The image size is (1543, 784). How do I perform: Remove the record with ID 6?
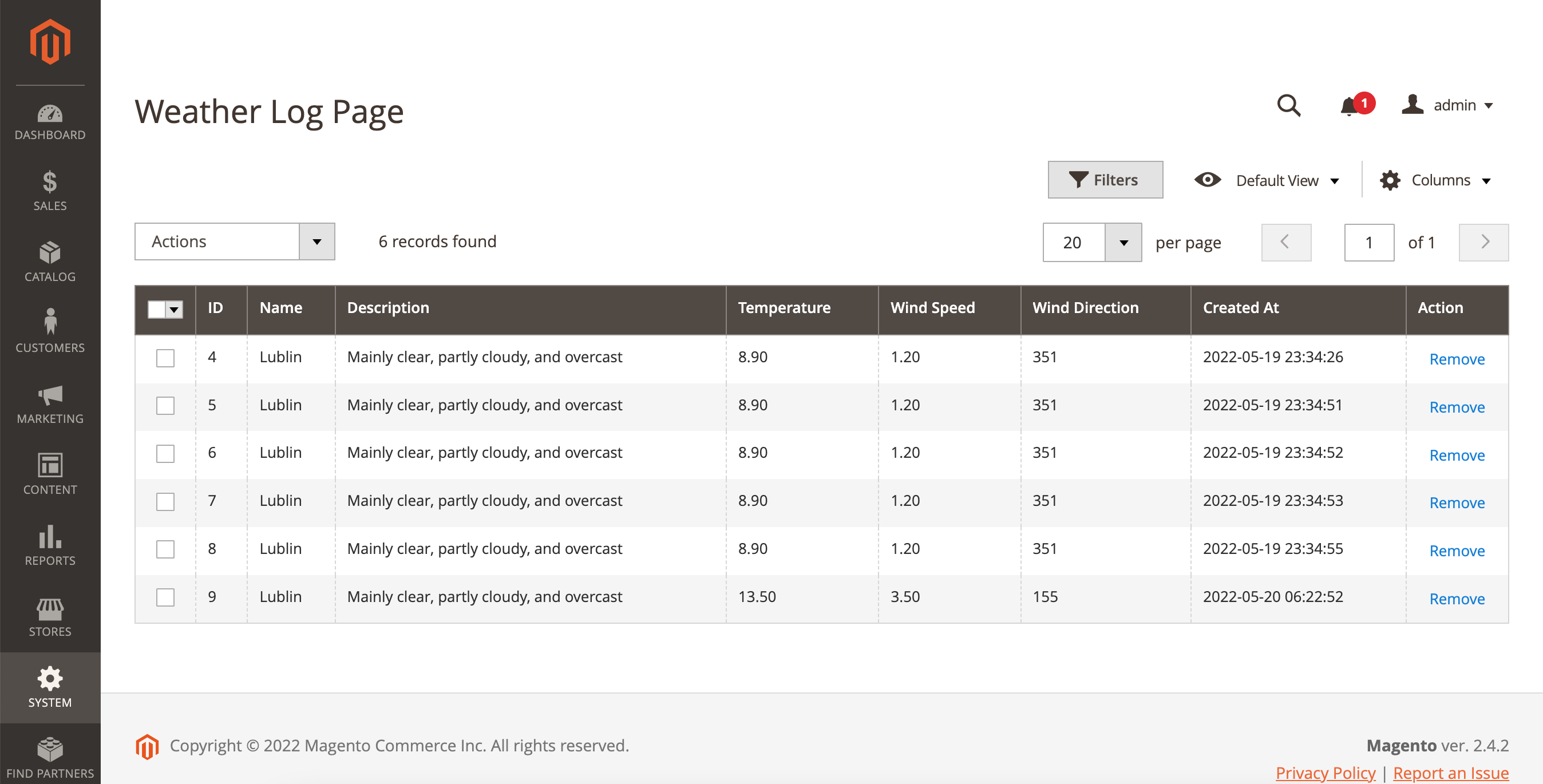[1456, 455]
